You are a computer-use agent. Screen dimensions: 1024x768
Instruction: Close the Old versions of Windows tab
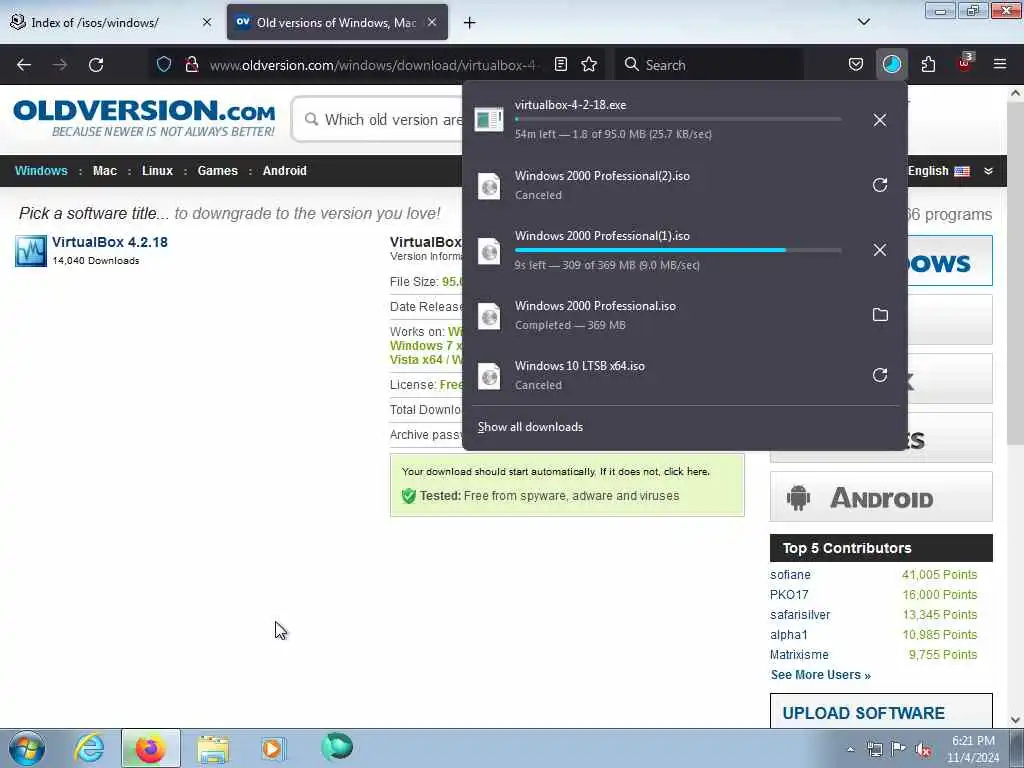(x=432, y=22)
